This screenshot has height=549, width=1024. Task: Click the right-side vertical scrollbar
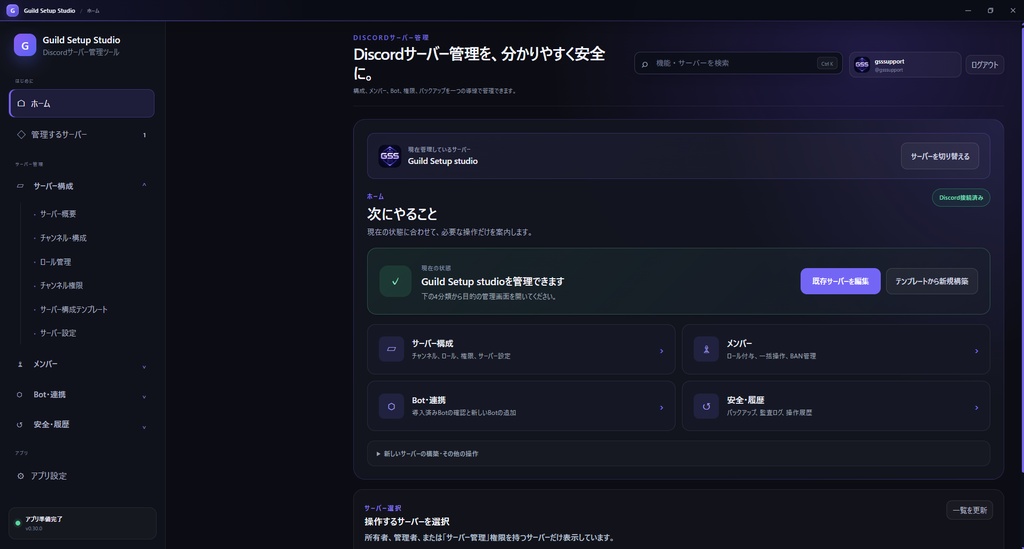[1021, 248]
